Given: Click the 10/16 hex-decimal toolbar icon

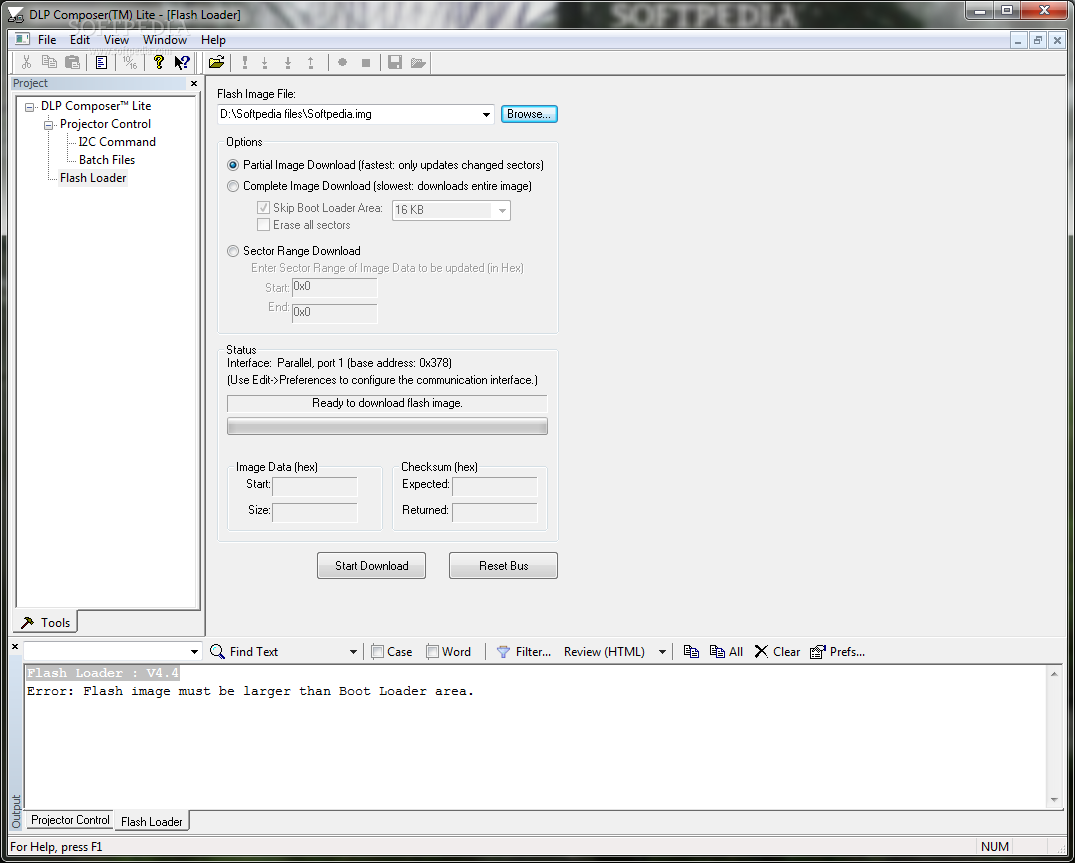Looking at the screenshot, I should pyautogui.click(x=130, y=62).
